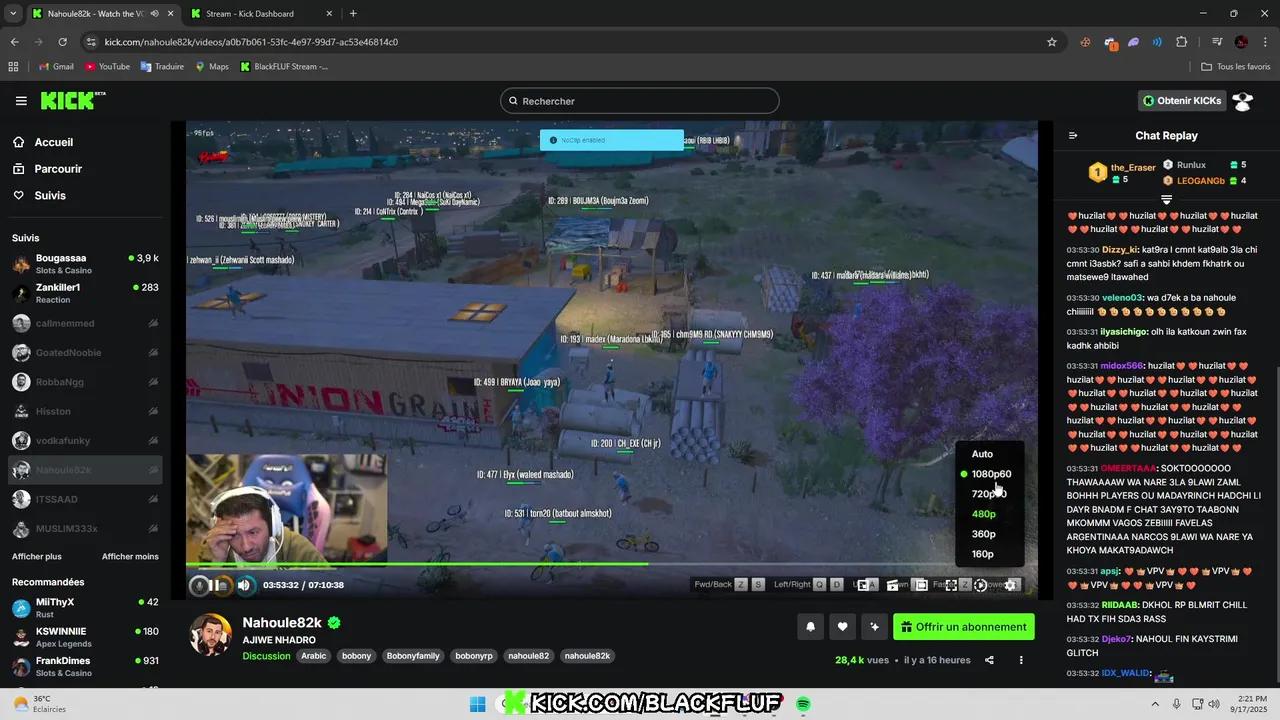Open the vodkafunky followed channel
This screenshot has width=1280, height=720.
coord(85,440)
